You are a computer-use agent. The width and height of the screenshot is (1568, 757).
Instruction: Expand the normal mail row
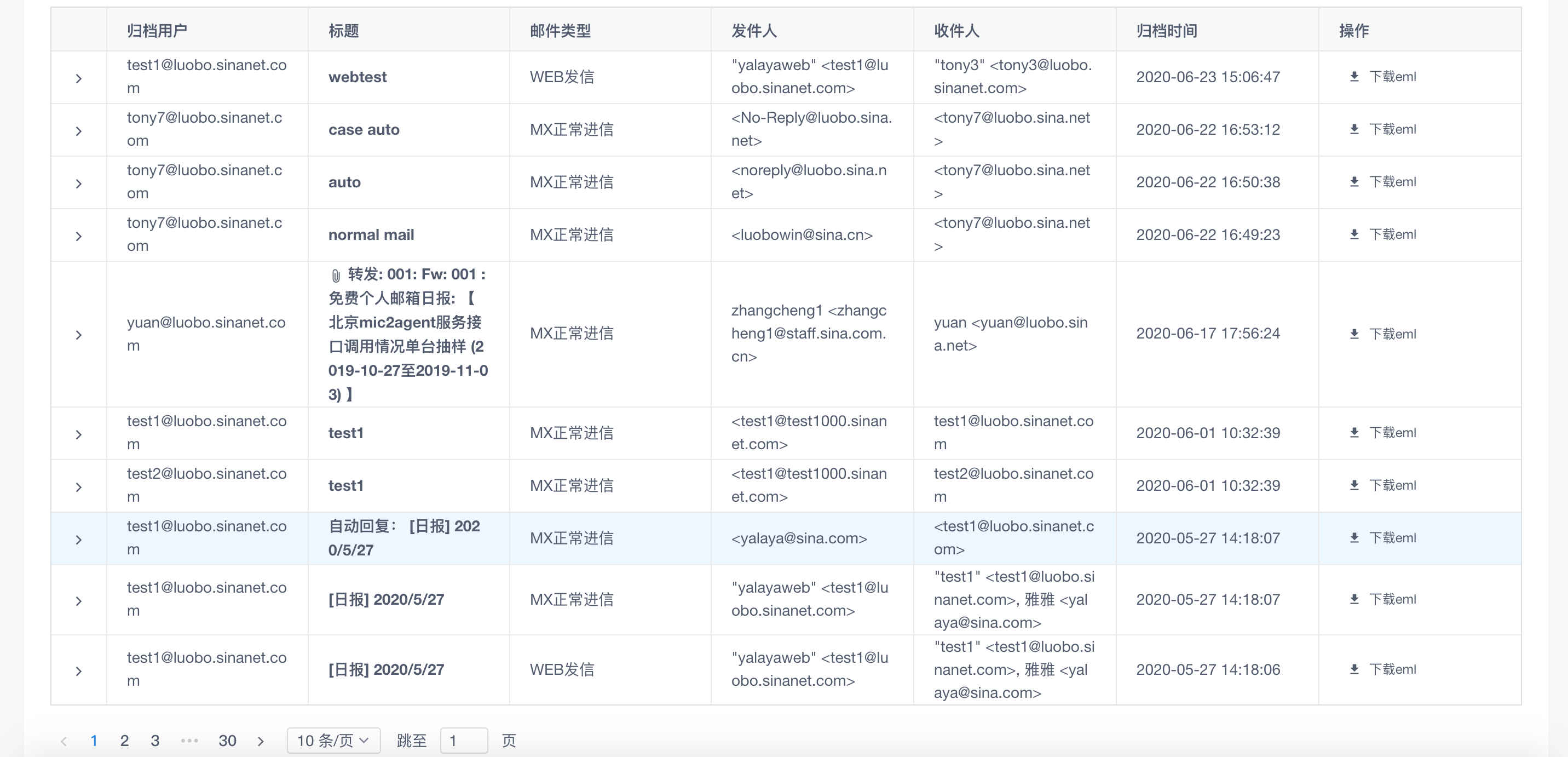coord(78,236)
